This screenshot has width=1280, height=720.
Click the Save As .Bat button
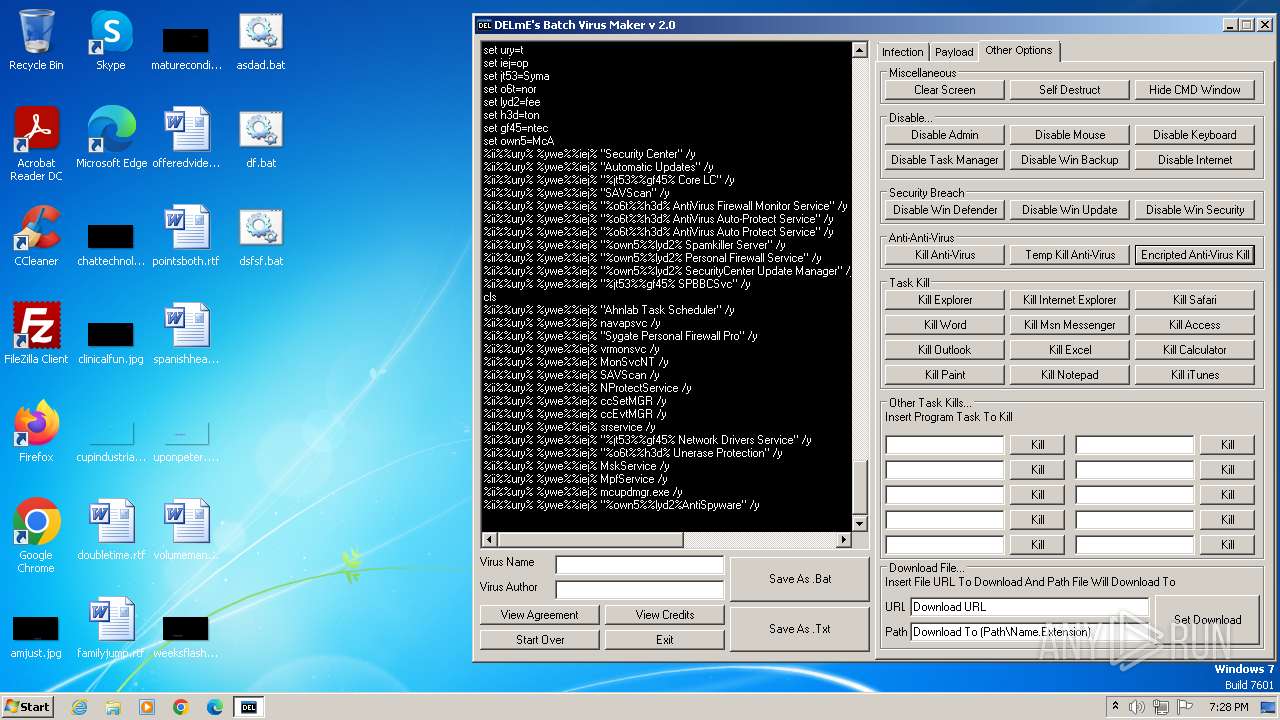point(799,579)
